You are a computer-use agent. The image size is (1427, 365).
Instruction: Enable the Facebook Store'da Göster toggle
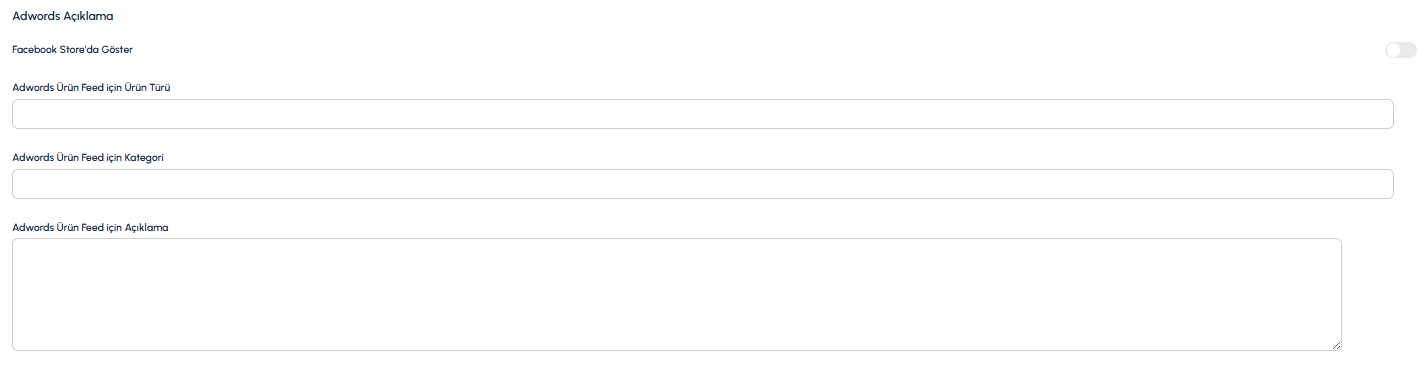[x=1400, y=50]
